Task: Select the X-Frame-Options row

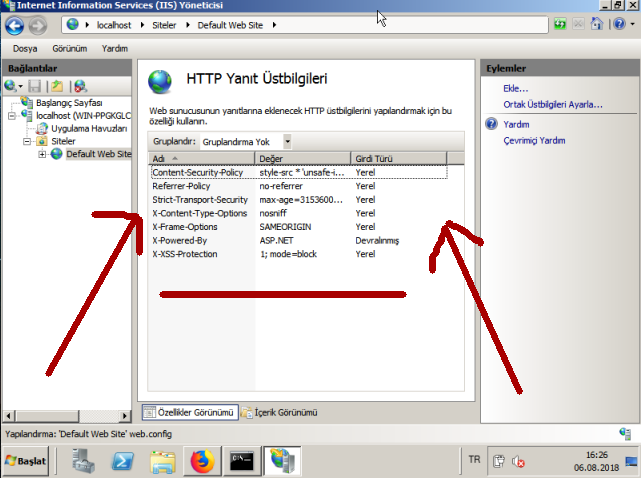Action: (x=299, y=227)
